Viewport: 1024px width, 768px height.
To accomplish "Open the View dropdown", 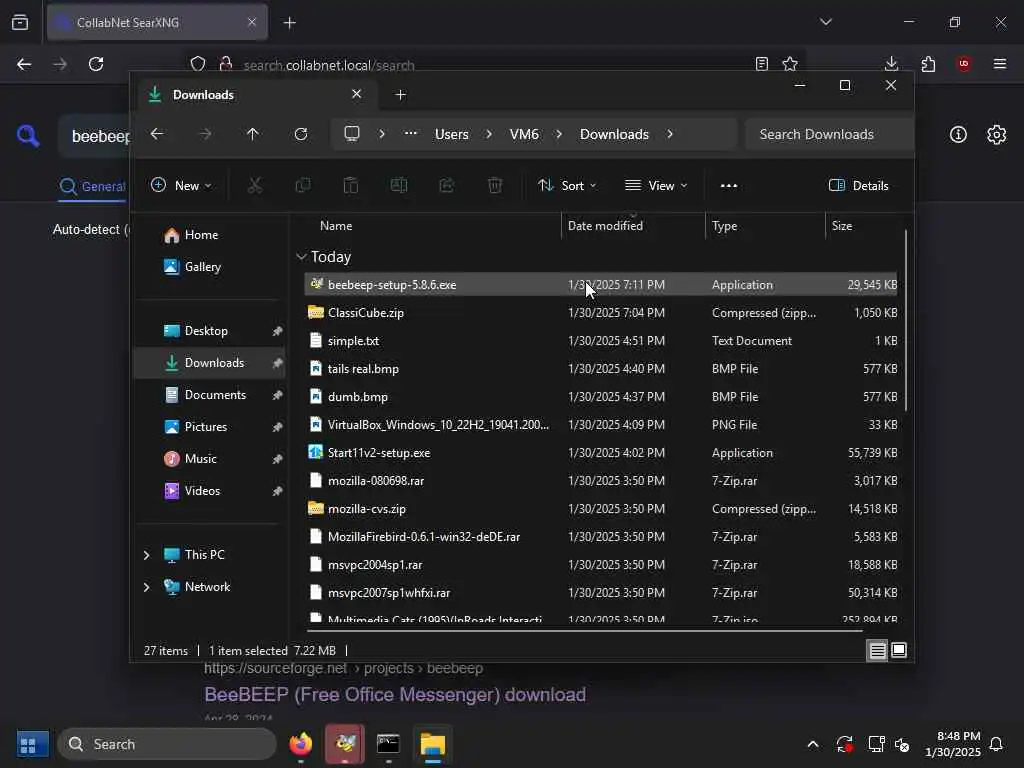I will [x=656, y=185].
